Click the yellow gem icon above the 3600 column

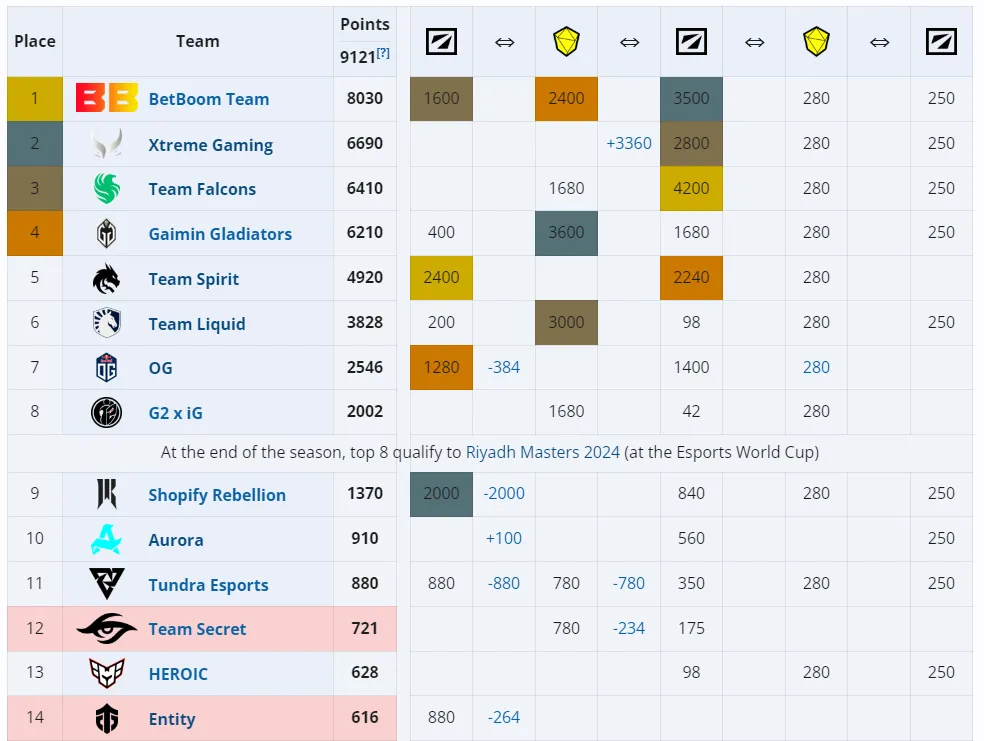tap(566, 41)
